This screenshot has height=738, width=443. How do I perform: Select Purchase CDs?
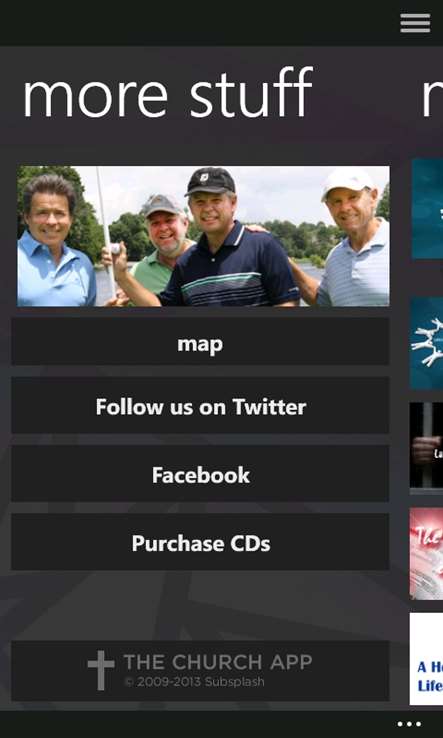coord(200,542)
